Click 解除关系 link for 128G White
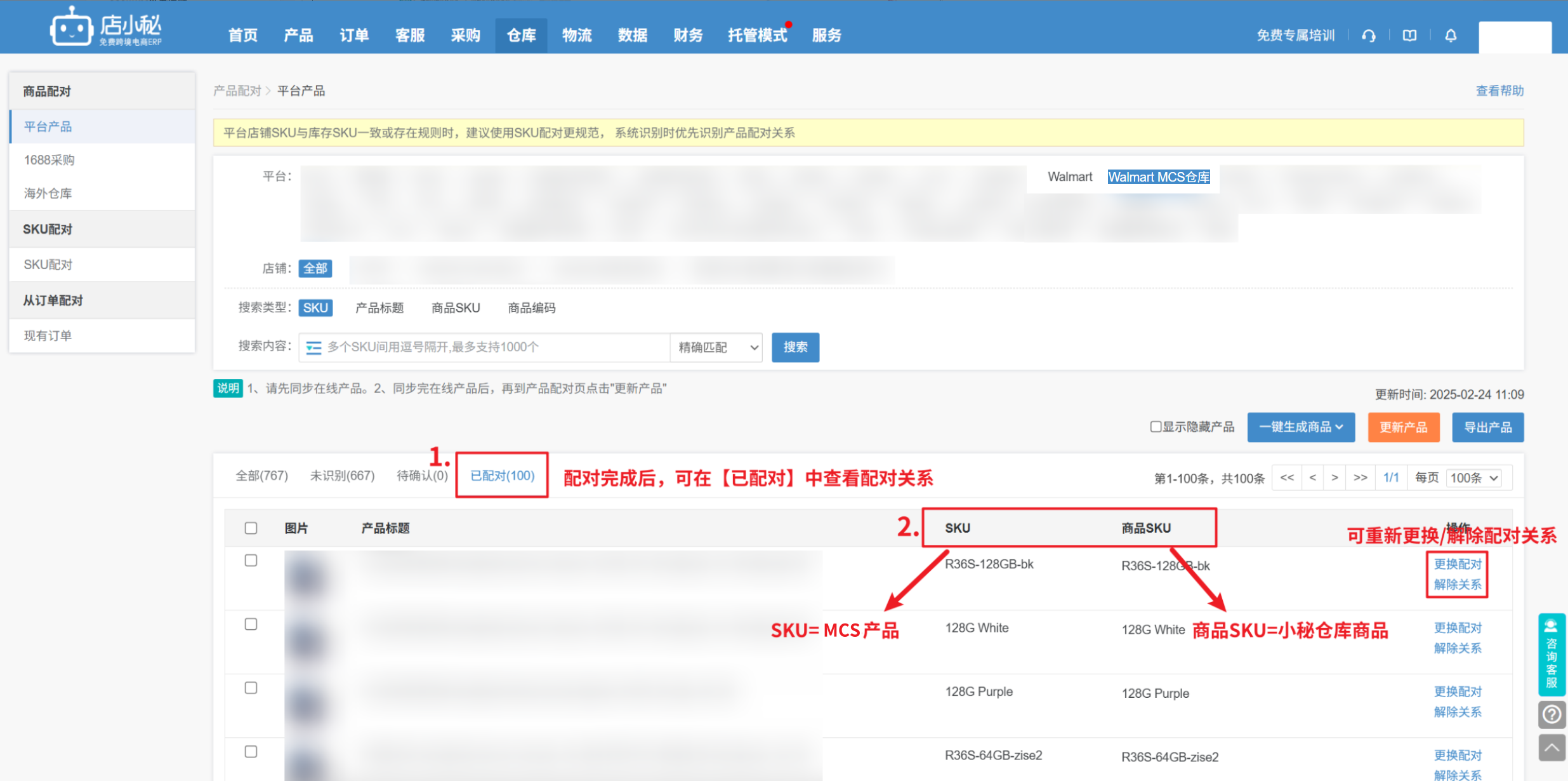1568x781 pixels. pos(1457,648)
